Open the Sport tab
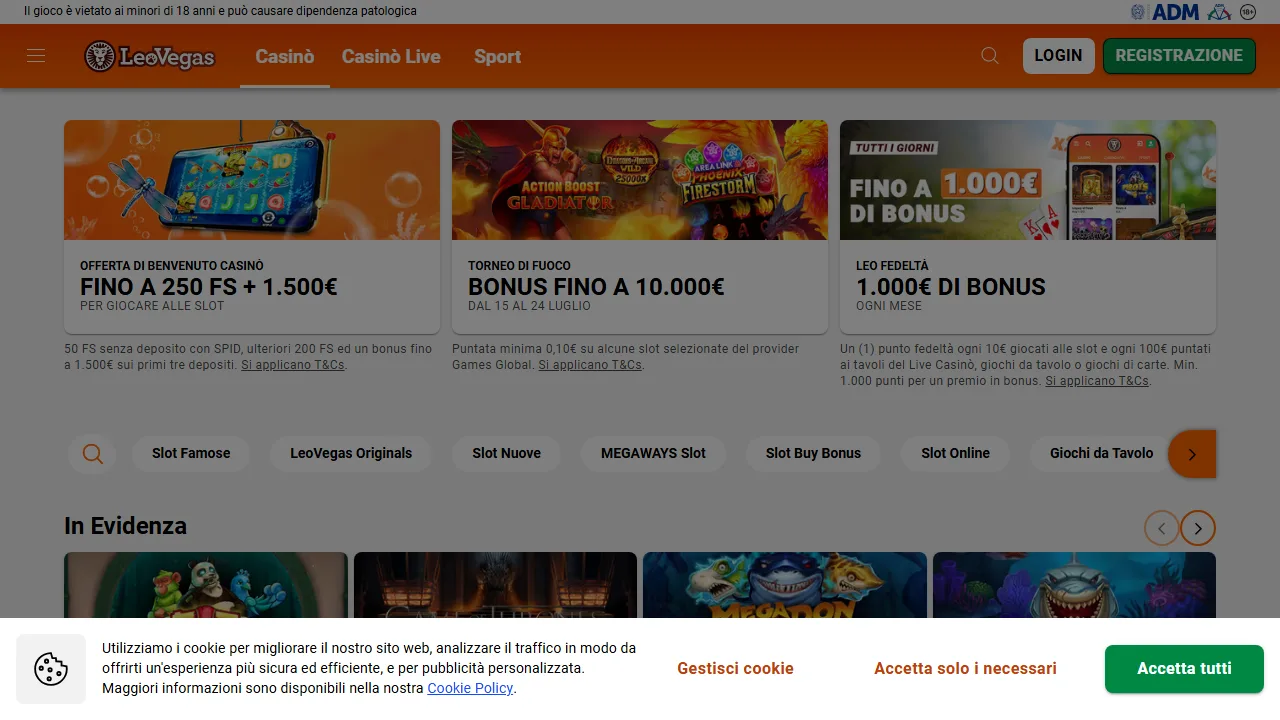The height and width of the screenshot is (720, 1280). [498, 57]
